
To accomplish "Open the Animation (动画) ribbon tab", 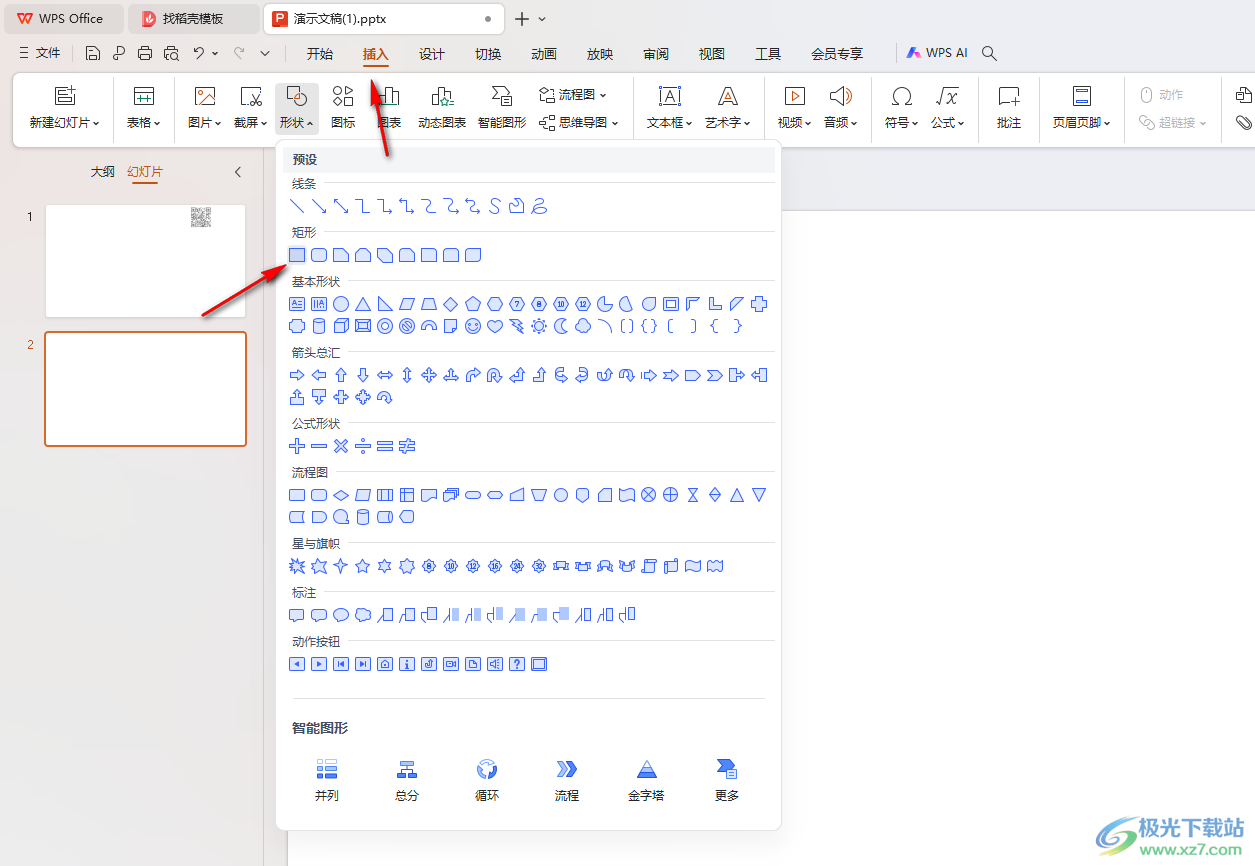I will pos(544,54).
